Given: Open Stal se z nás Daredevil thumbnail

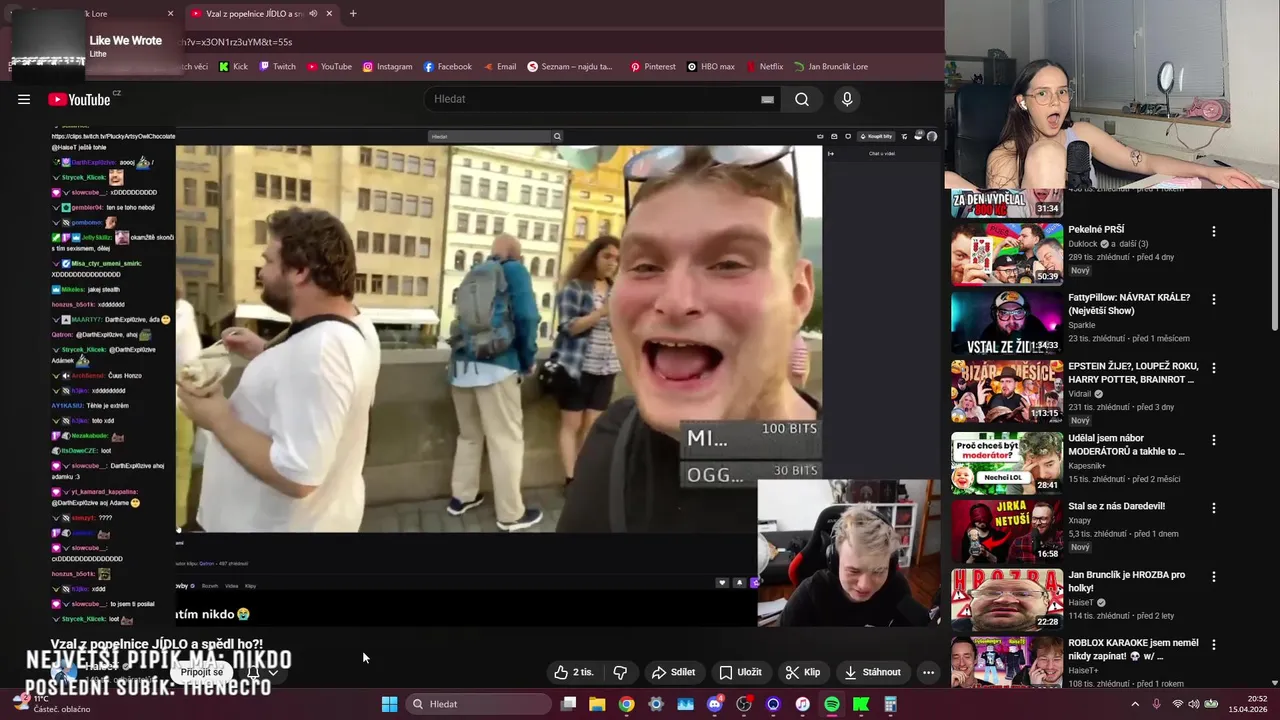Looking at the screenshot, I should tap(1007, 531).
